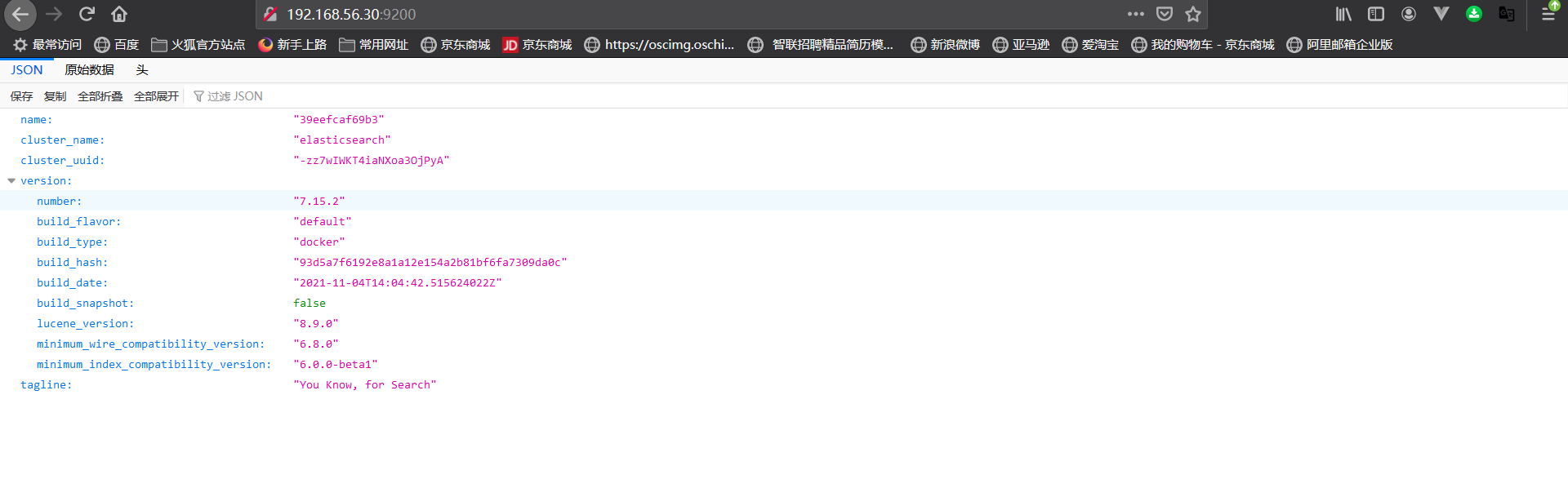
Task: Click the build_date value "2021-11-04T14:04:42..."
Action: pyautogui.click(x=398, y=283)
